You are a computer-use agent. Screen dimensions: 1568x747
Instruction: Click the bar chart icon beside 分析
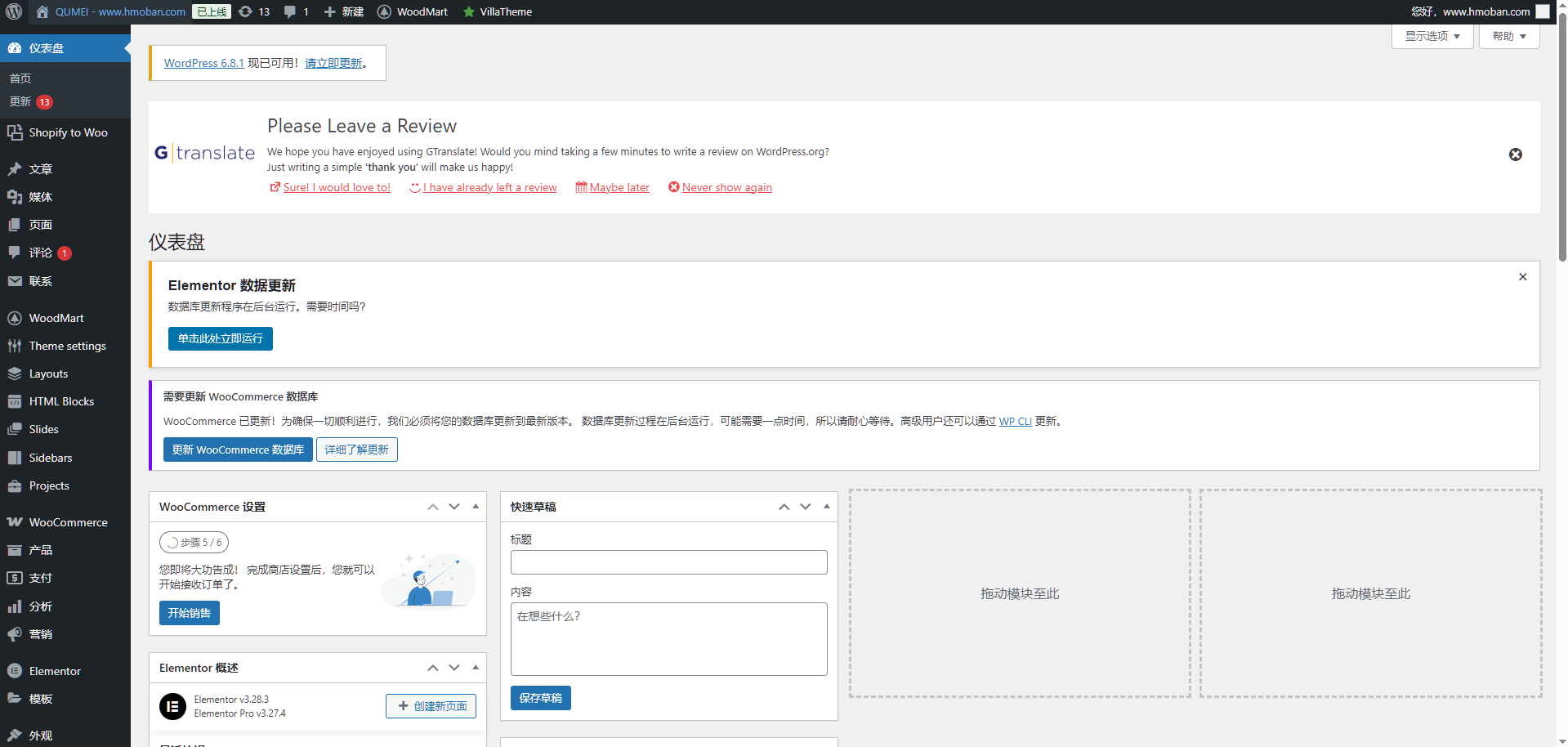pyautogui.click(x=15, y=606)
